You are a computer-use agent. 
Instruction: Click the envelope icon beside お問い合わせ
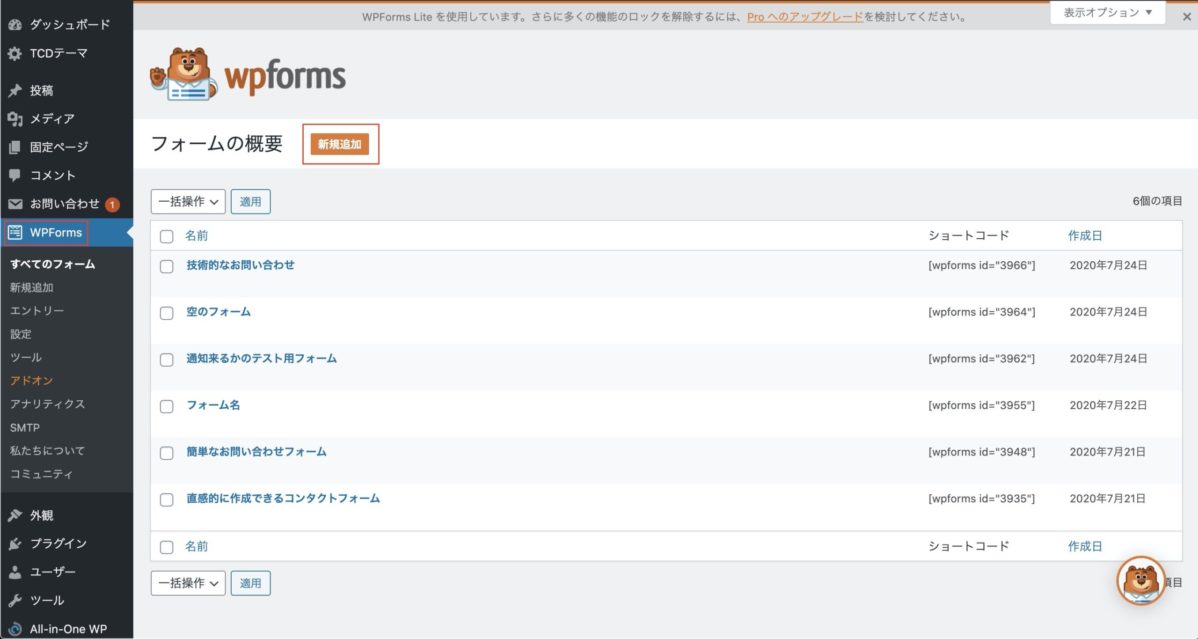coord(15,204)
